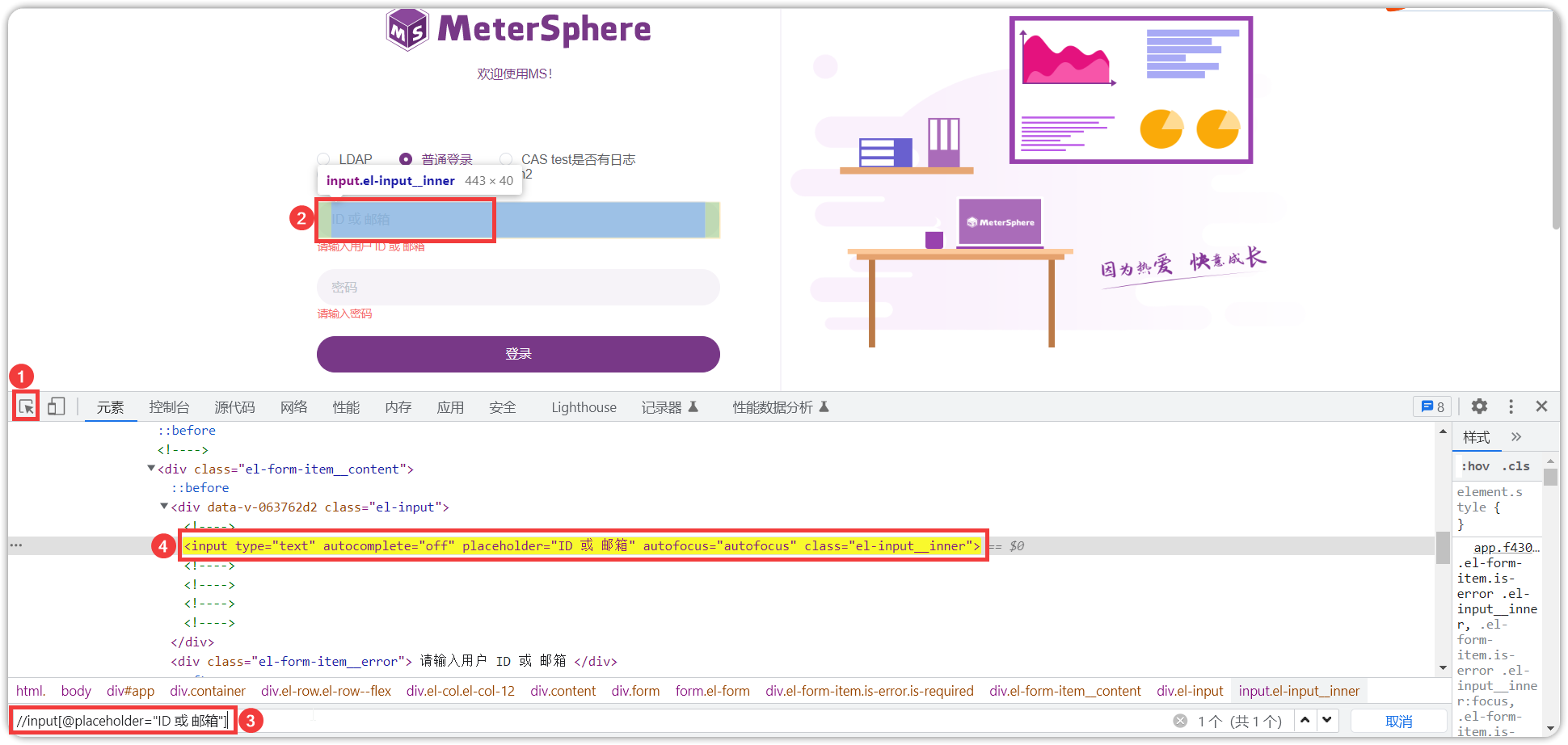Select div.container breadcrumb
This screenshot has width=1568, height=745.
point(208,691)
